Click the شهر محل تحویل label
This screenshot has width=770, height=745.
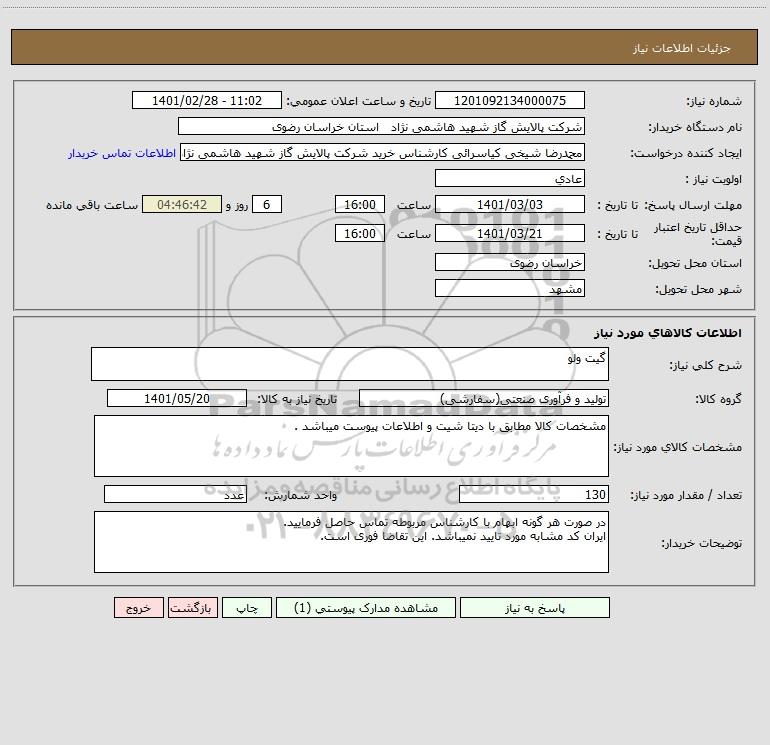click(698, 289)
